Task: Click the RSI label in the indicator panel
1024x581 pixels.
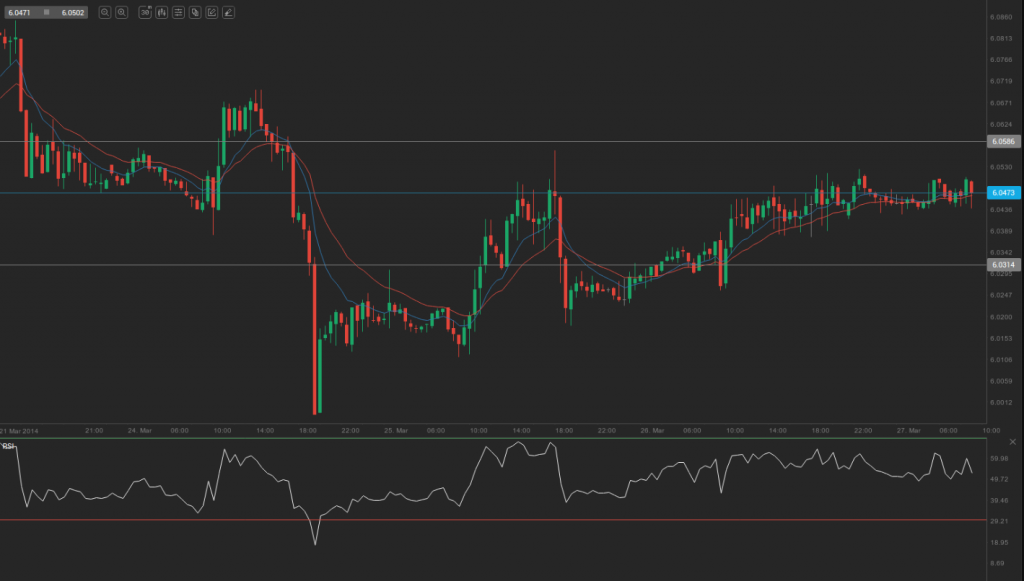Action: [x=8, y=448]
